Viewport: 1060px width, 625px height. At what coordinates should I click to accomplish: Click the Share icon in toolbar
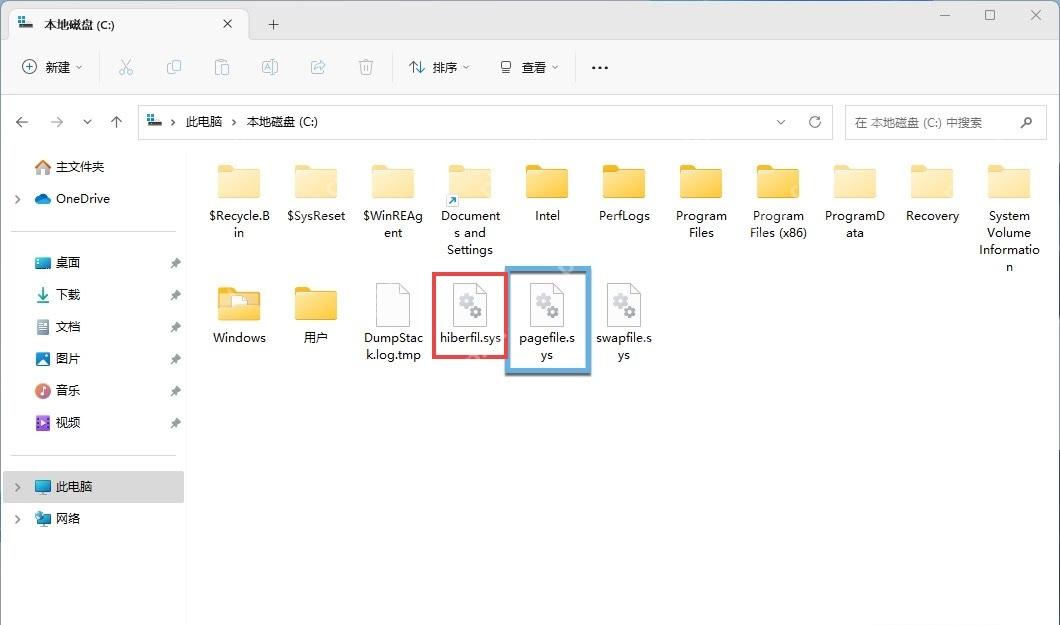[318, 67]
